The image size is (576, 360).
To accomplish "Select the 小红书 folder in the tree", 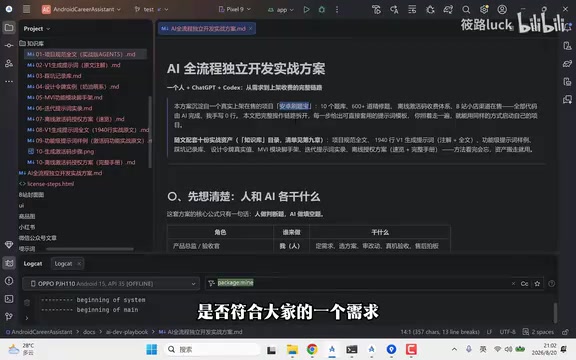I will click(x=27, y=227).
